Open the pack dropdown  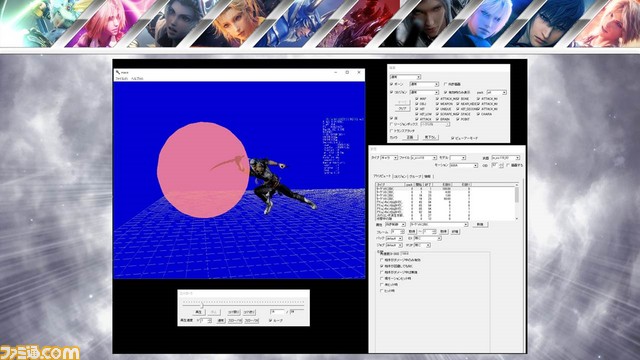coord(497,92)
